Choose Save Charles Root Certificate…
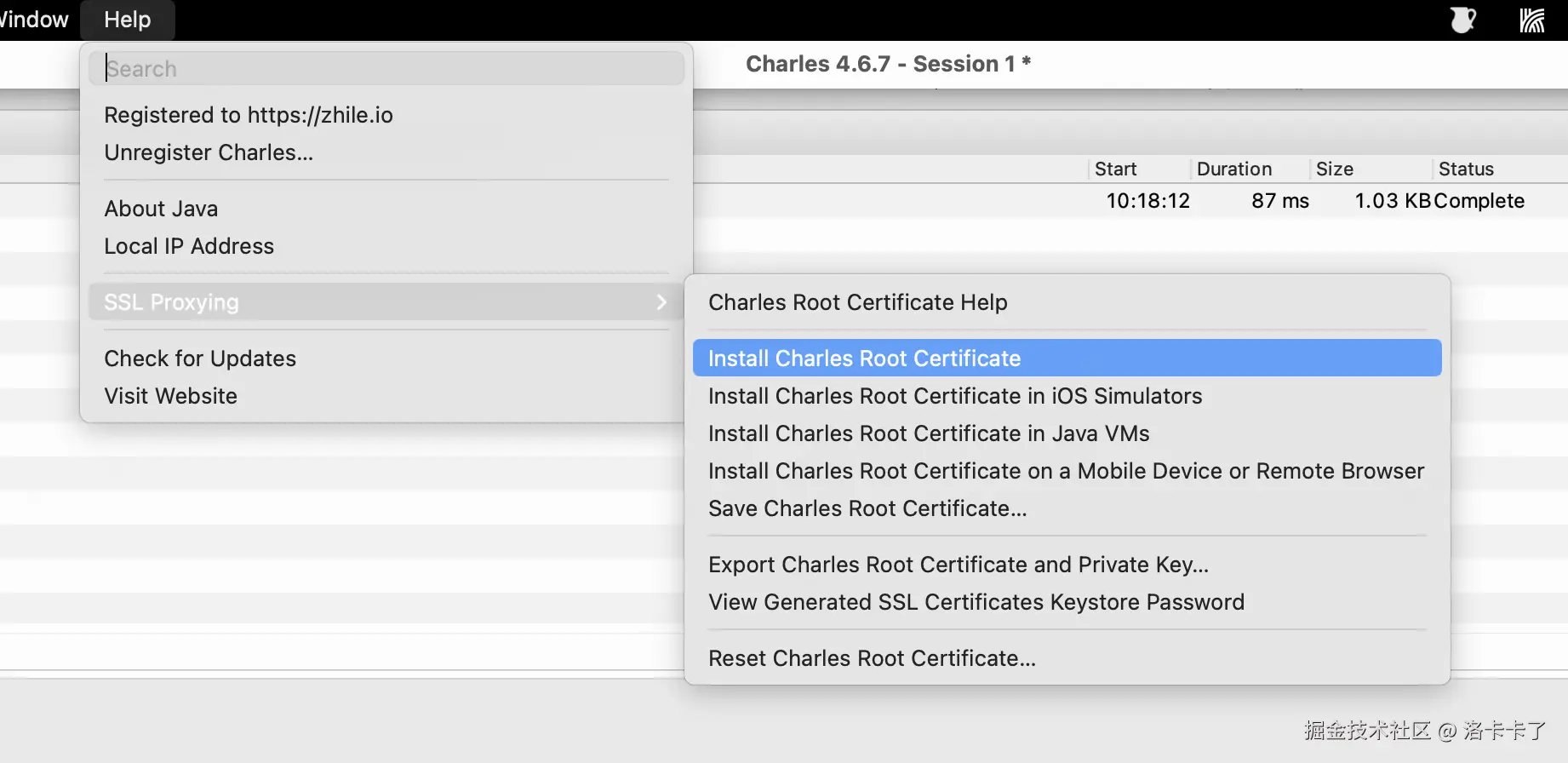1568x763 pixels. (1067, 508)
